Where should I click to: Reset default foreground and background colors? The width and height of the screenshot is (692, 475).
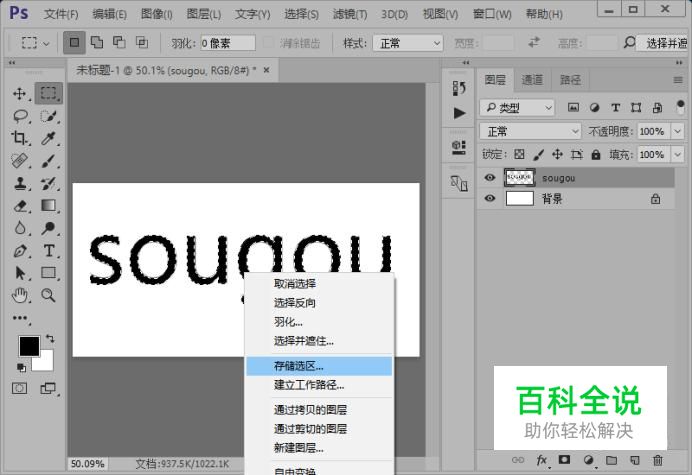(21, 367)
